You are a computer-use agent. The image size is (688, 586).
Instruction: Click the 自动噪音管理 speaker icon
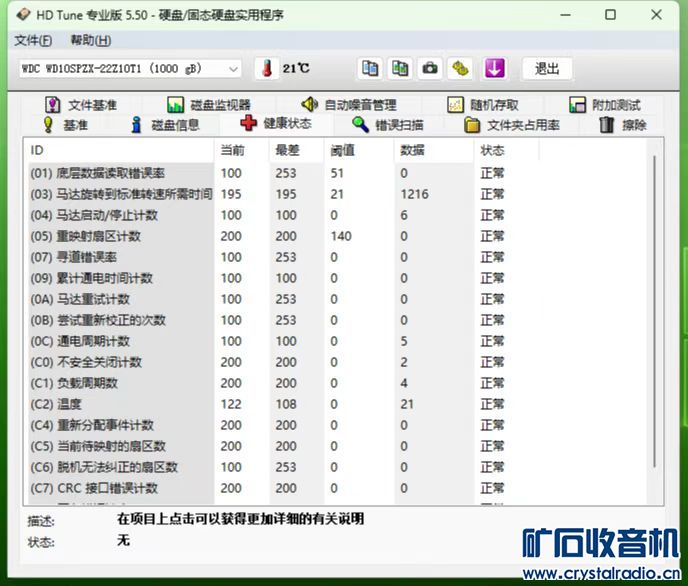point(309,104)
